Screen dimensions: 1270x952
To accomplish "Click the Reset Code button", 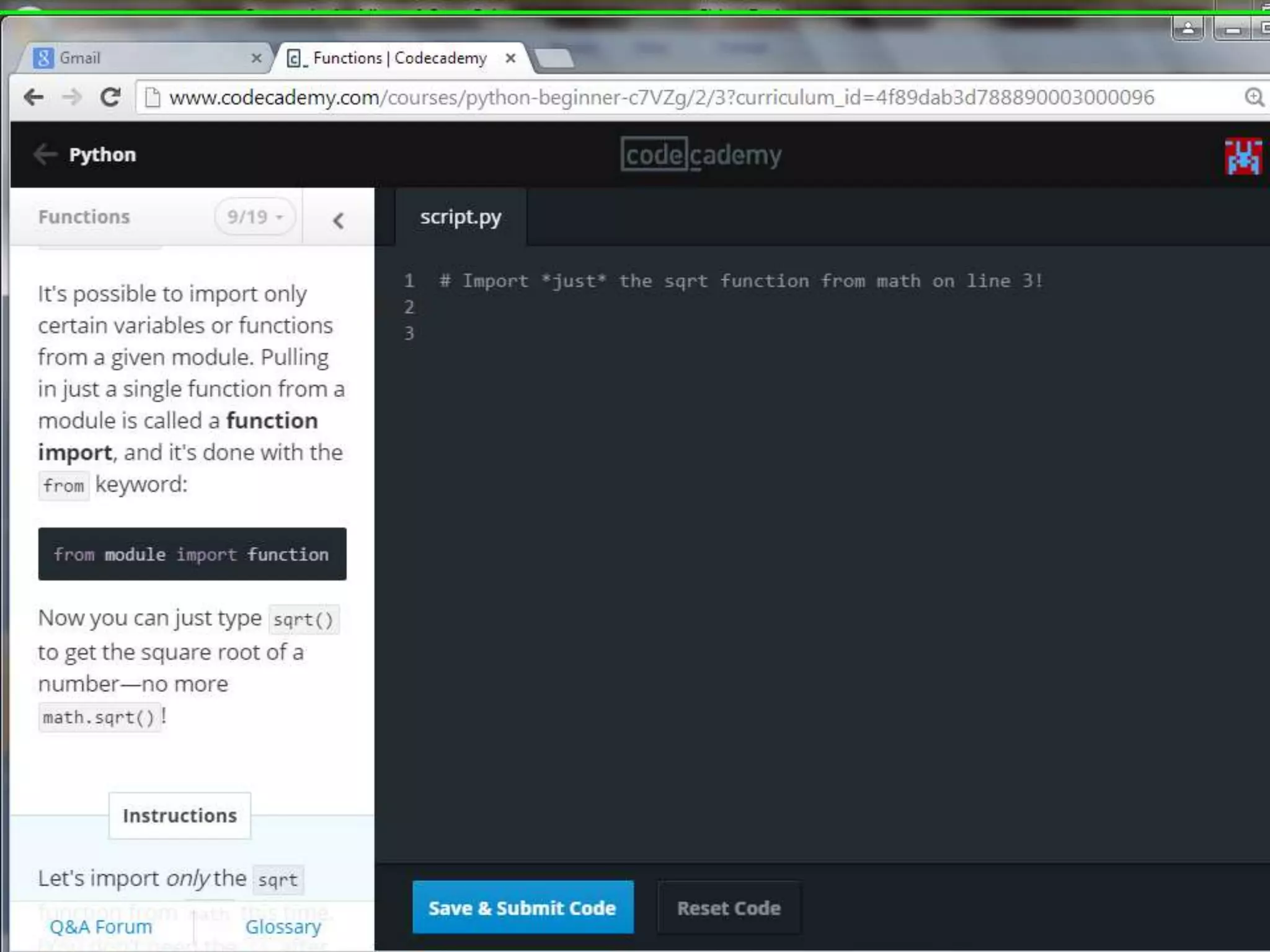I will pyautogui.click(x=729, y=908).
